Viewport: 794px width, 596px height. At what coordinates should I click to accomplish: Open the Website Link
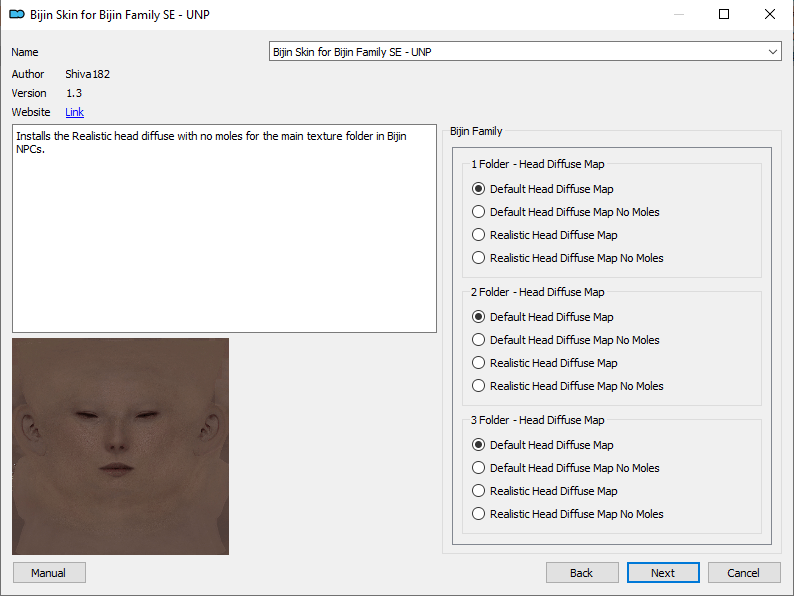(74, 112)
